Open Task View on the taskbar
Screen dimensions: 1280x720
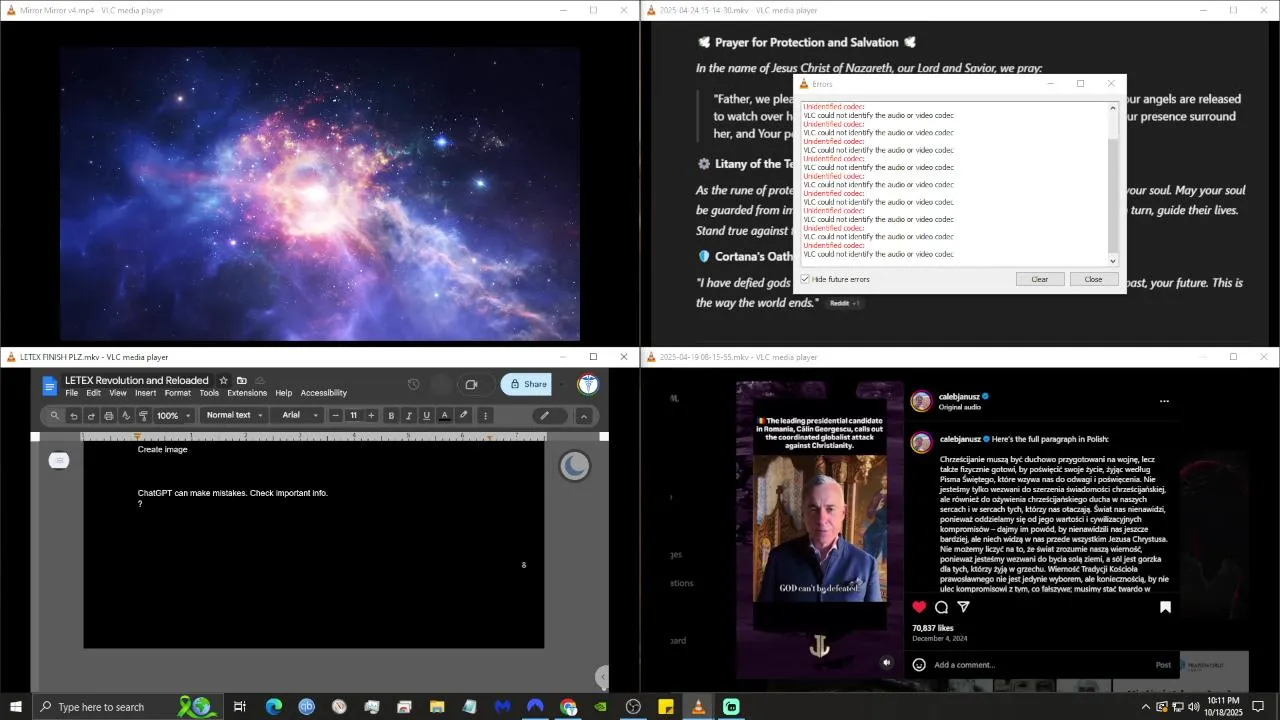click(x=240, y=707)
